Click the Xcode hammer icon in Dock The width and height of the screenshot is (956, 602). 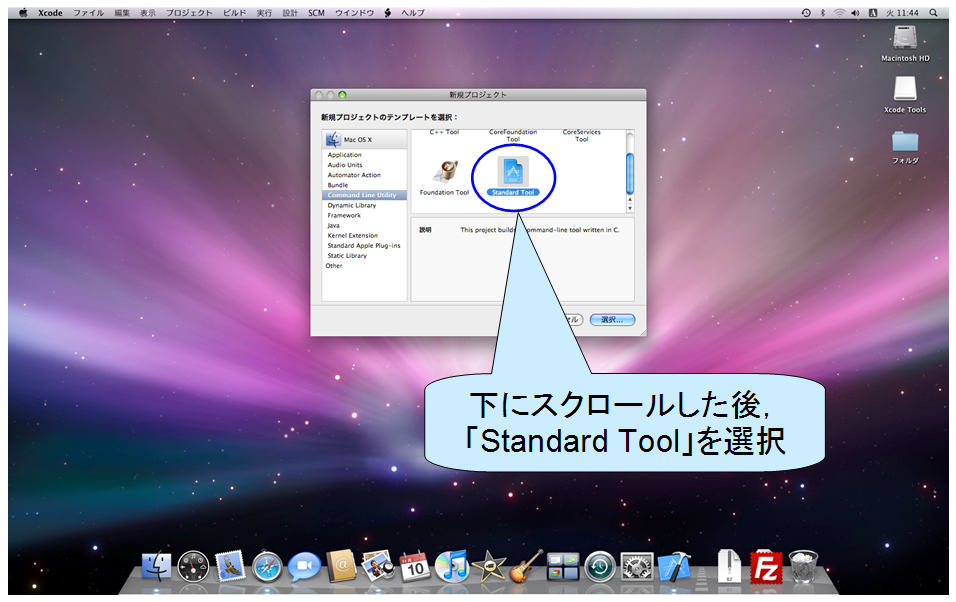(674, 566)
